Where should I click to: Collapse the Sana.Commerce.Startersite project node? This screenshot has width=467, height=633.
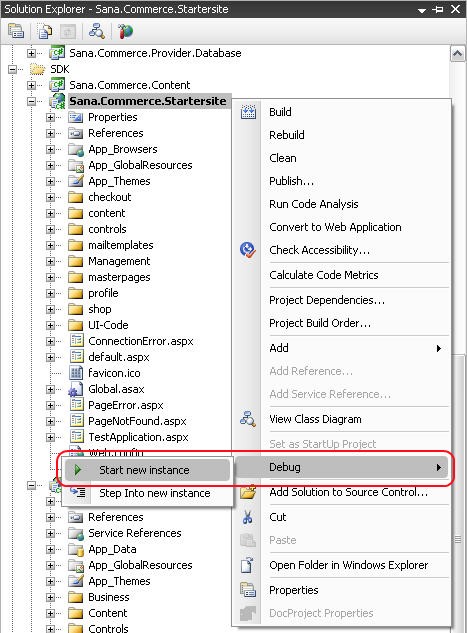pyautogui.click(x=31, y=101)
